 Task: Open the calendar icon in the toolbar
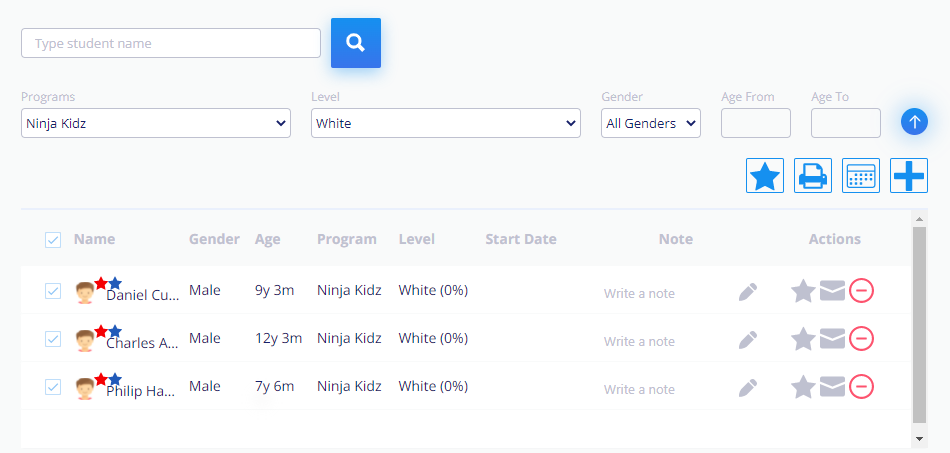(861, 176)
